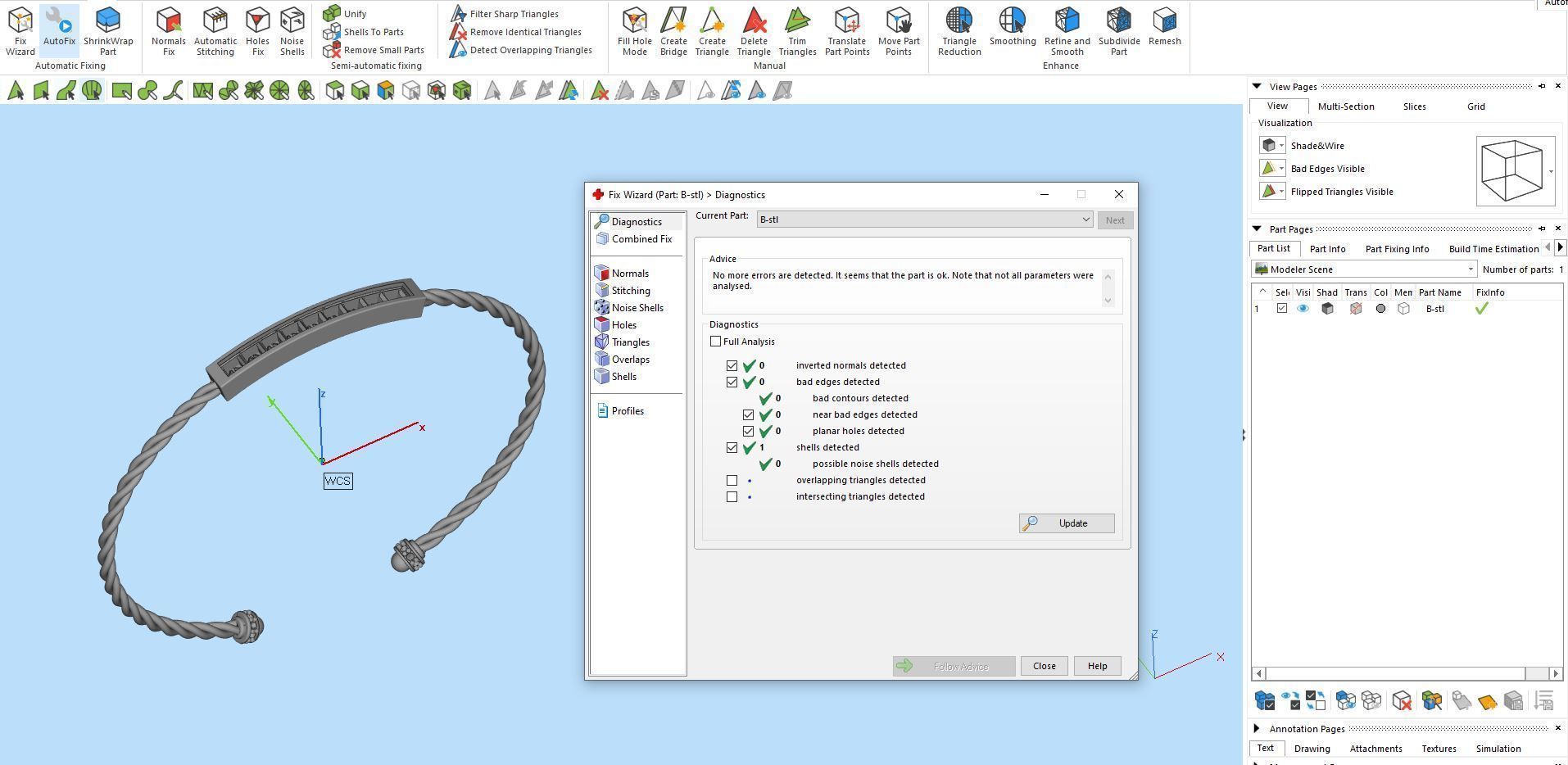Screen dimensions: 1568x765
Task: Open the Part Fixing Info tab
Action: 1397,249
